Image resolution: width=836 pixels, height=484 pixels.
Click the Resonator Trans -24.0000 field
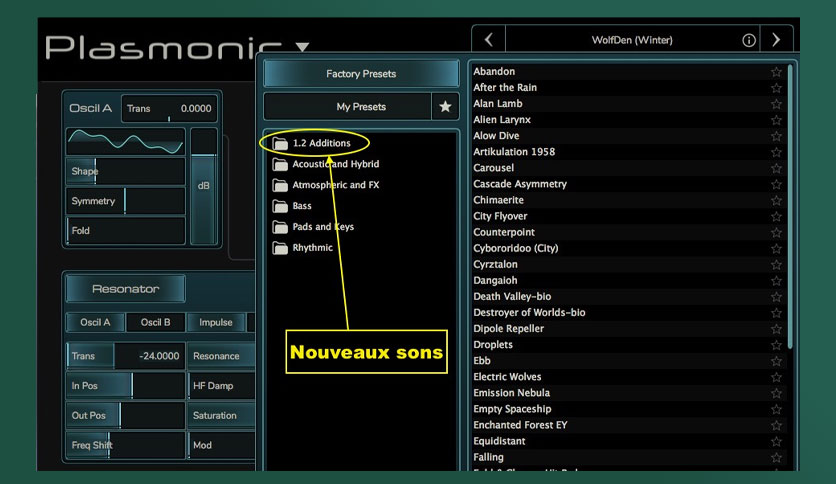(125, 356)
